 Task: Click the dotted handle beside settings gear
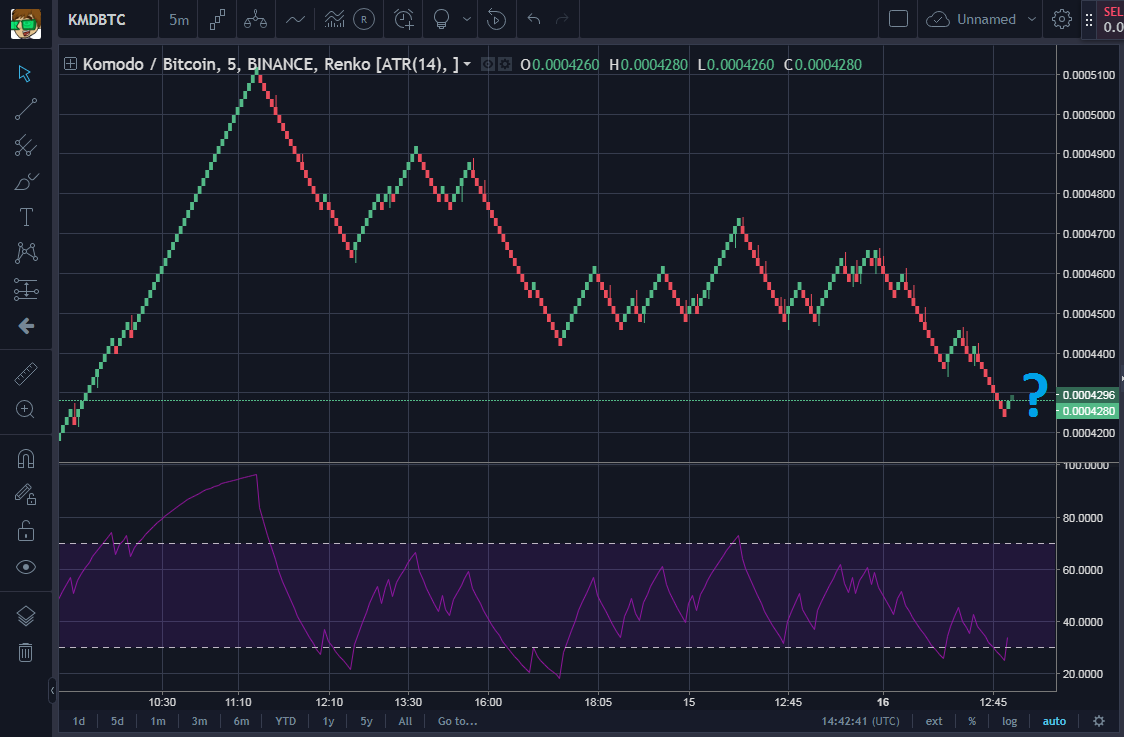[x=1089, y=20]
